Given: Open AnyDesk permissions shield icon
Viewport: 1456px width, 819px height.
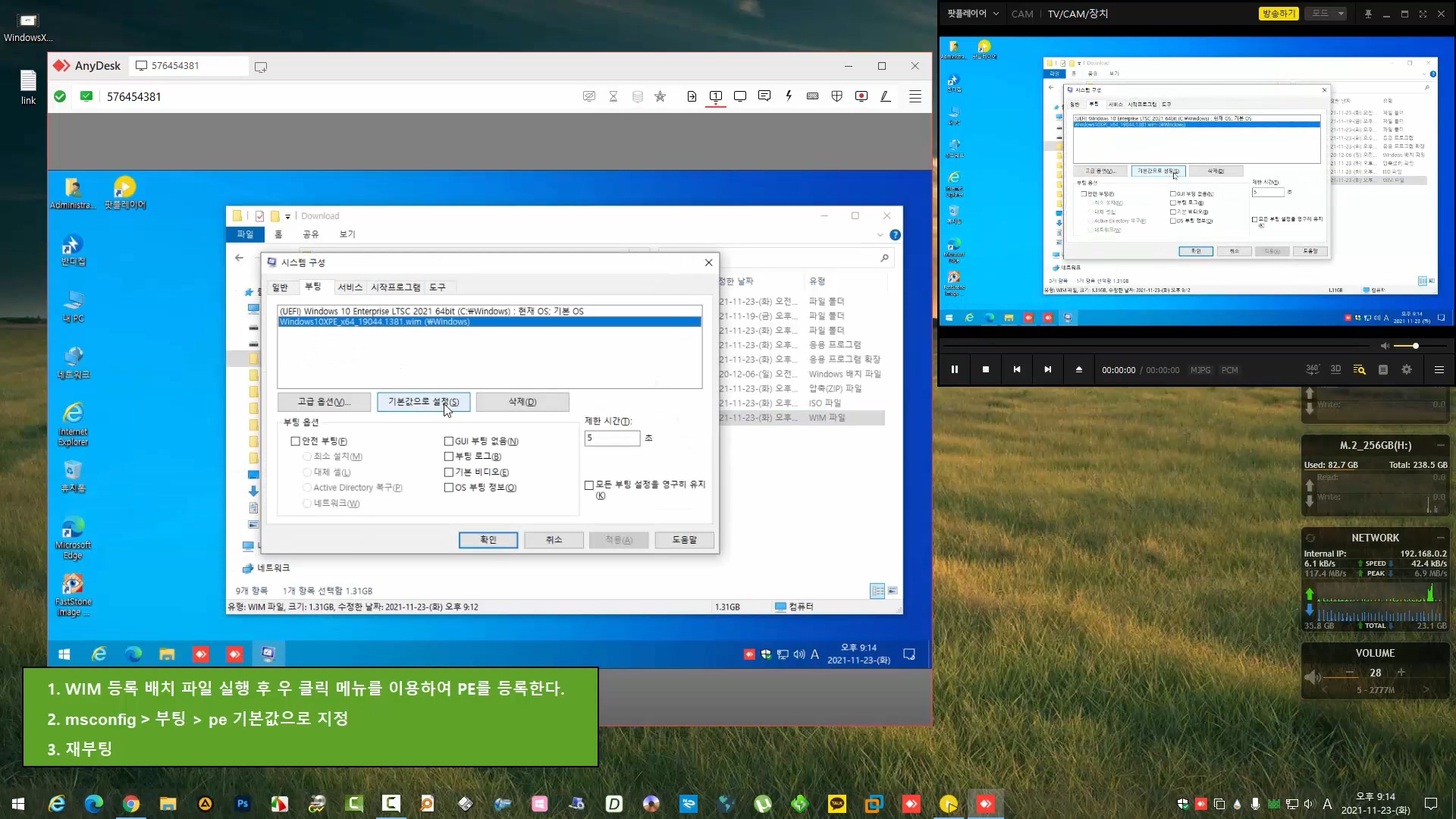Looking at the screenshot, I should point(837,96).
